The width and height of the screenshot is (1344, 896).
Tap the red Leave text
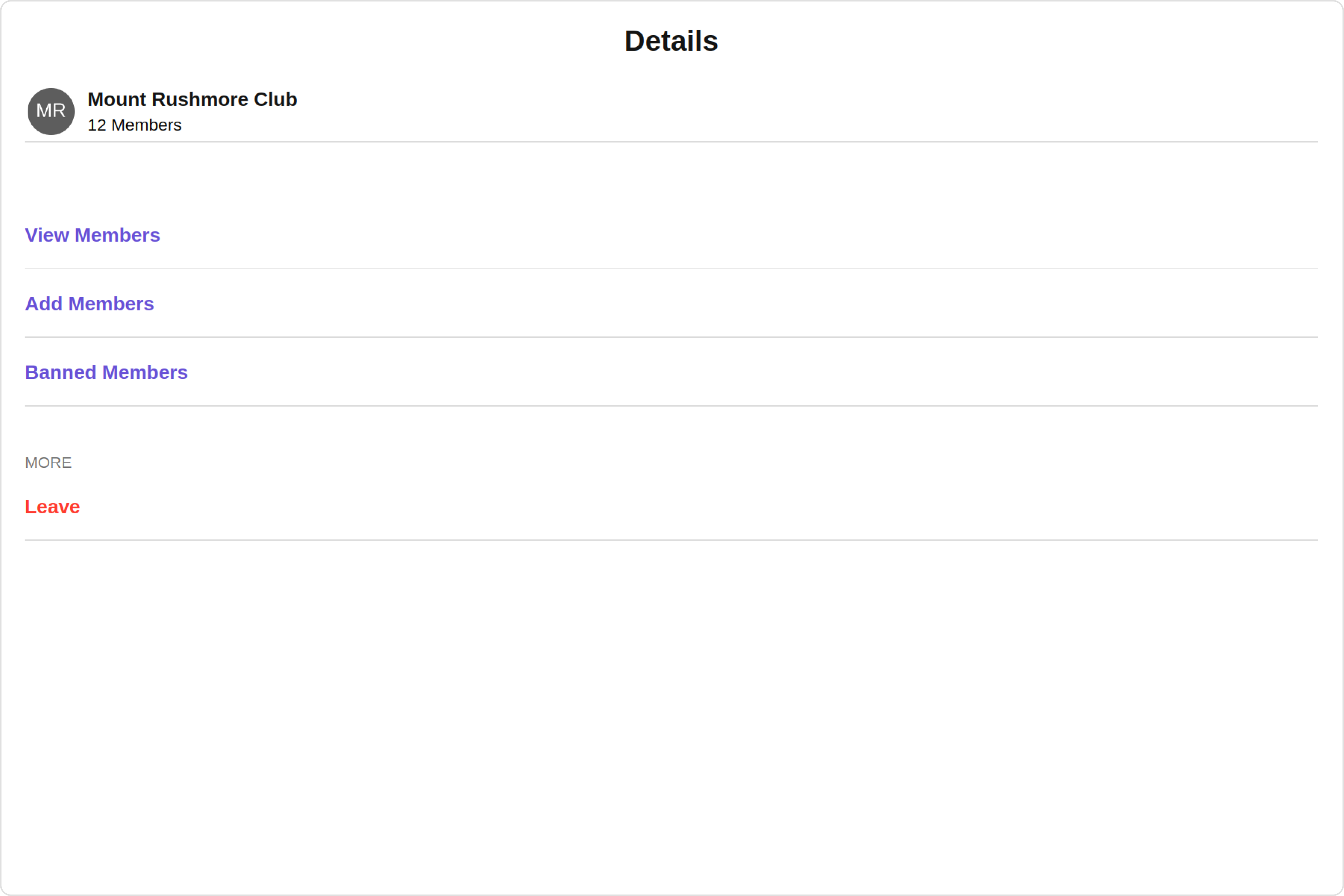click(x=52, y=507)
